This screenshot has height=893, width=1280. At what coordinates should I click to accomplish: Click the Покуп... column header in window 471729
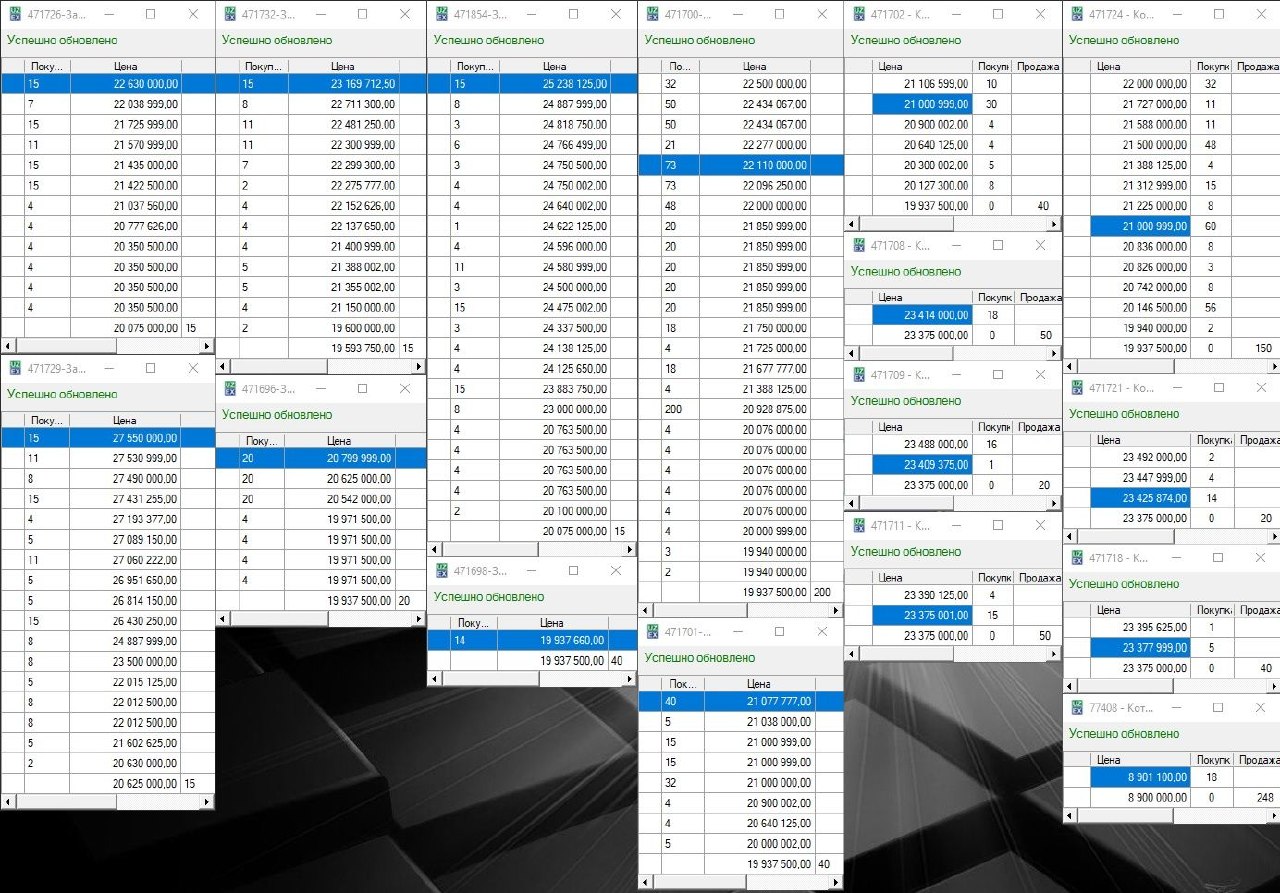(x=47, y=420)
